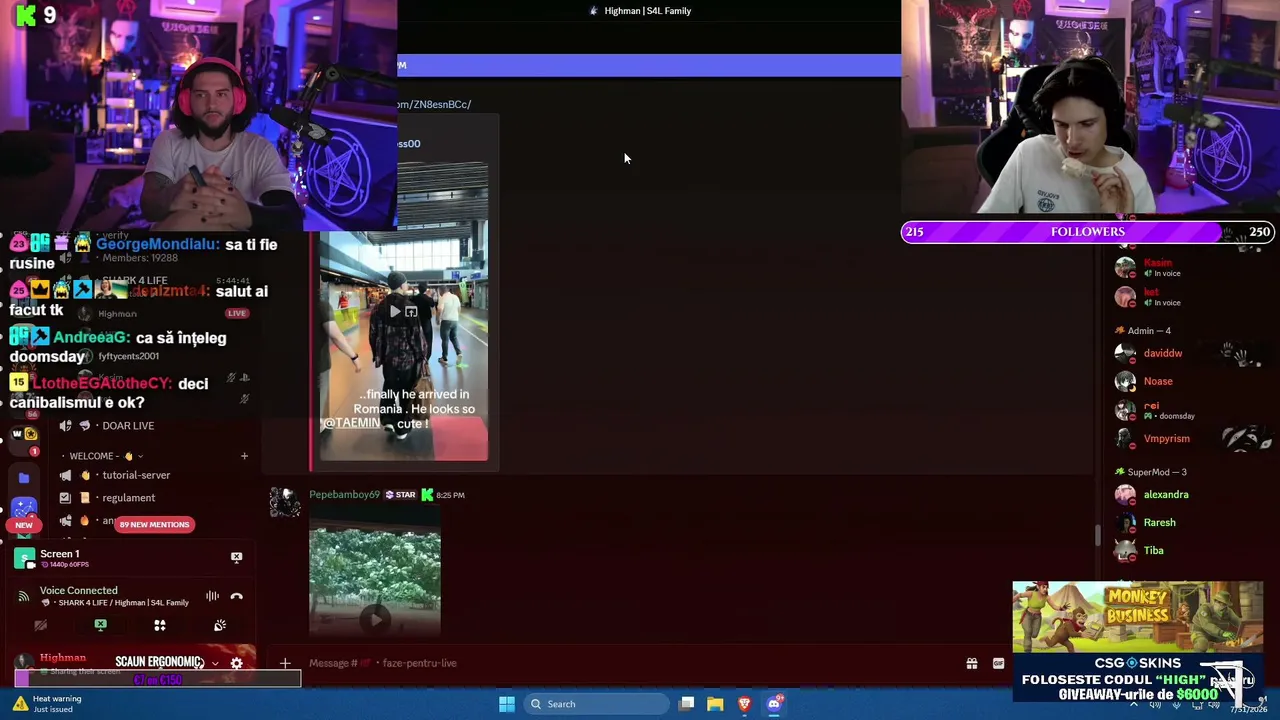Open member daviddw in member list
Screen dimensions: 1280x720
(1163, 353)
